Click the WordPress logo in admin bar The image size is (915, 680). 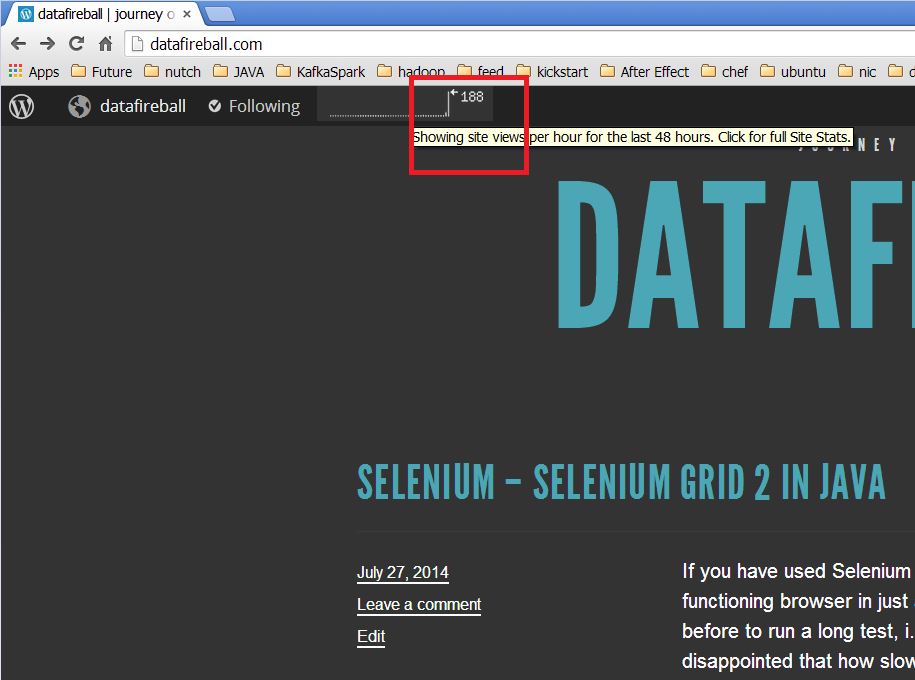click(21, 106)
